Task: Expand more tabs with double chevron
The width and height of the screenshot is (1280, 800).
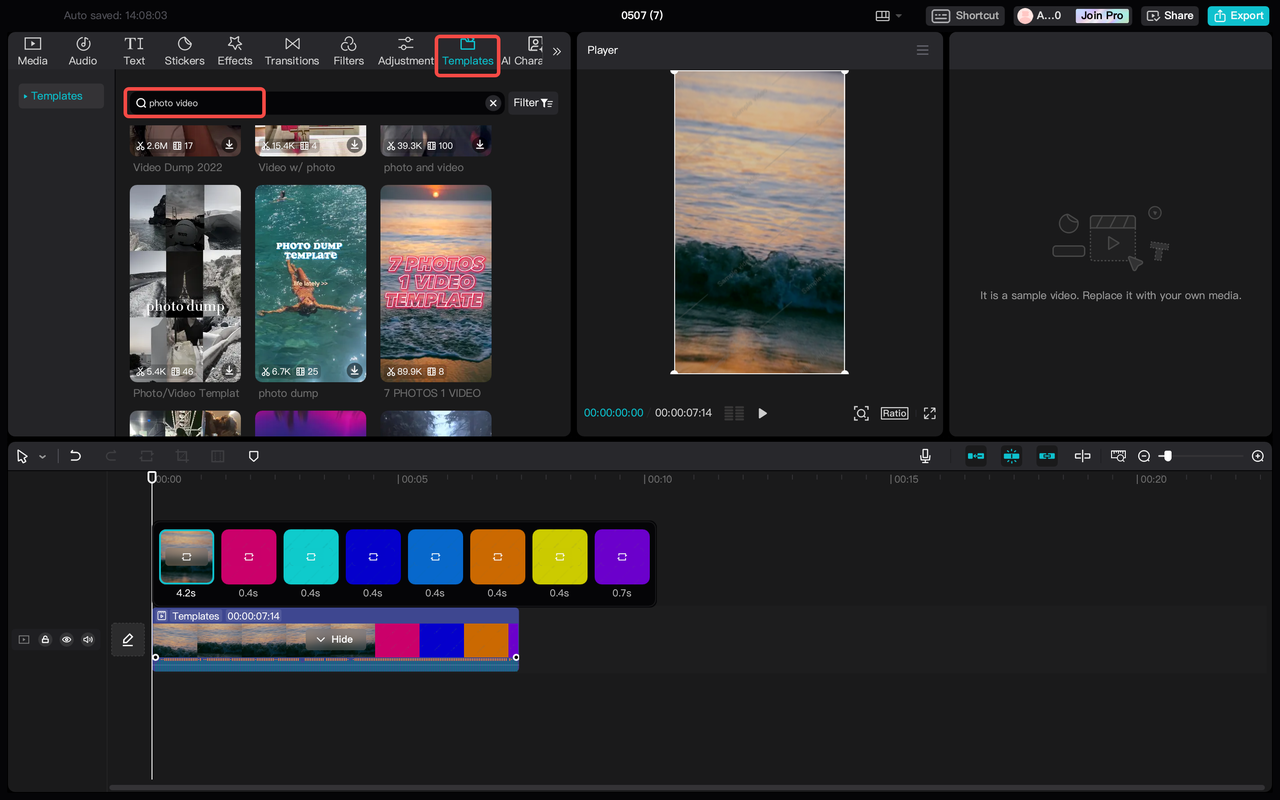Action: [557, 52]
